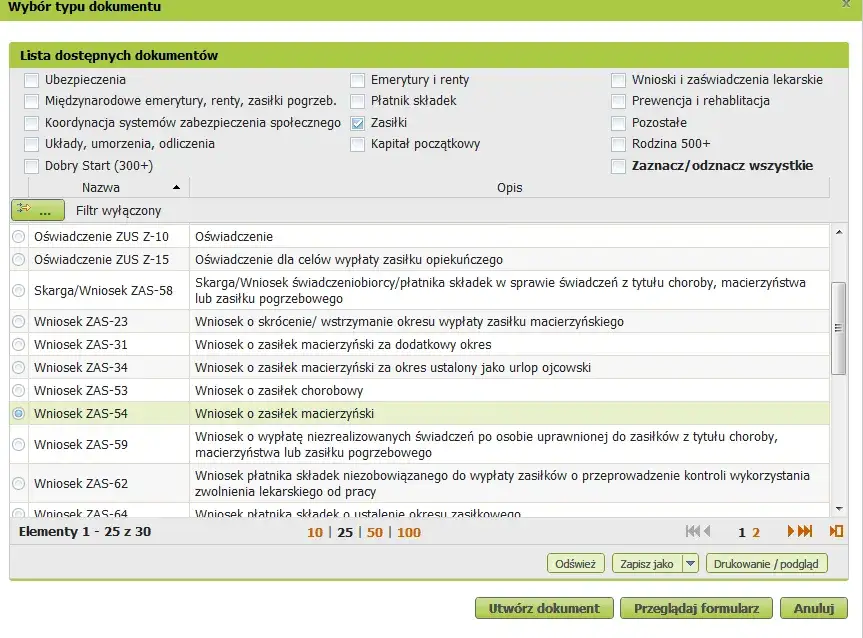The width and height of the screenshot is (863, 638).
Task: Sort list by Nazwa column arrow
Action: coord(177,187)
